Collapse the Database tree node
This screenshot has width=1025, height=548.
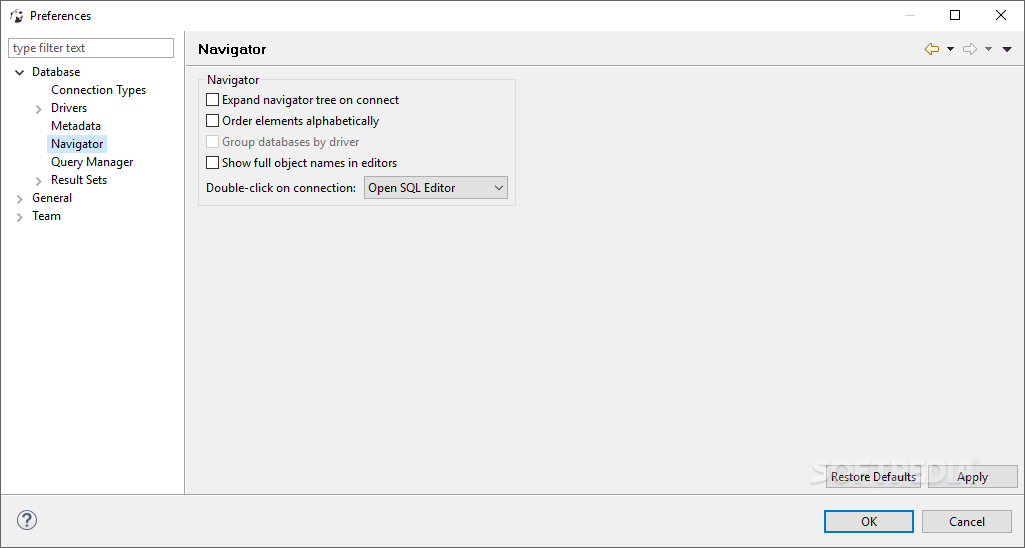click(x=20, y=72)
